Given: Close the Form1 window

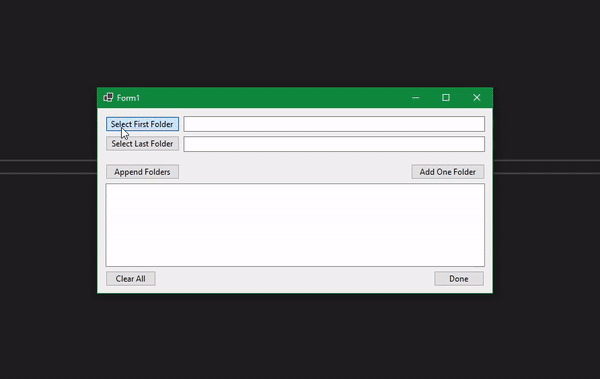Looking at the screenshot, I should [x=477, y=98].
